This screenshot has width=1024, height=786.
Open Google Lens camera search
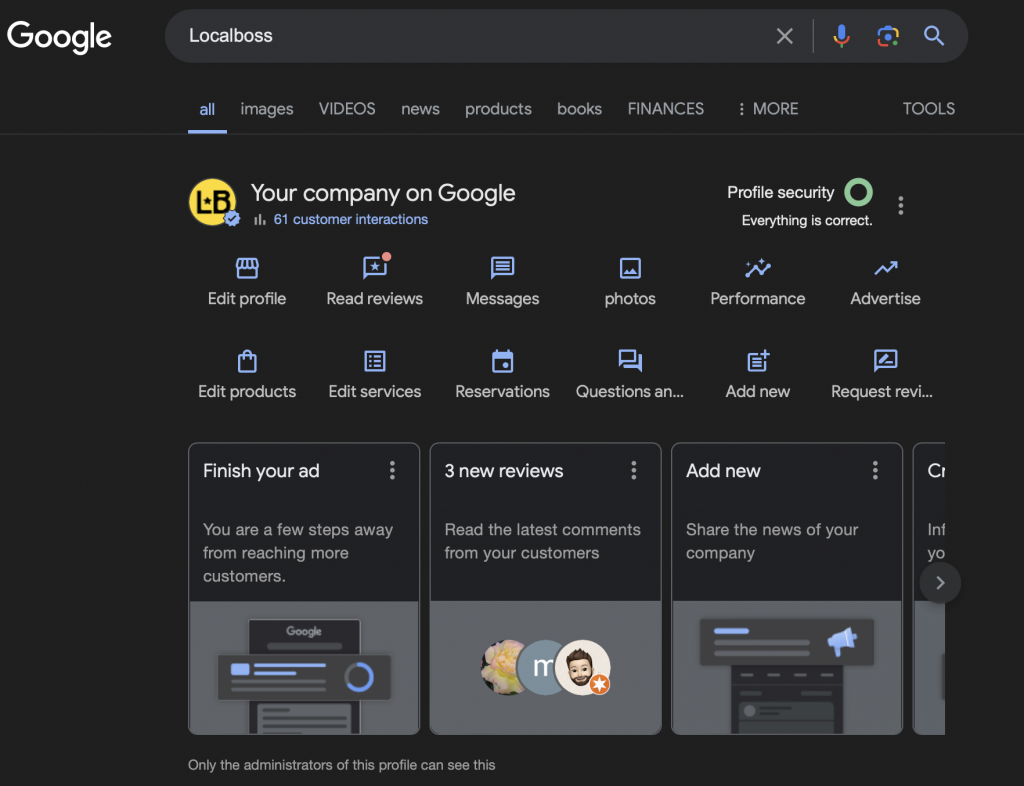888,36
